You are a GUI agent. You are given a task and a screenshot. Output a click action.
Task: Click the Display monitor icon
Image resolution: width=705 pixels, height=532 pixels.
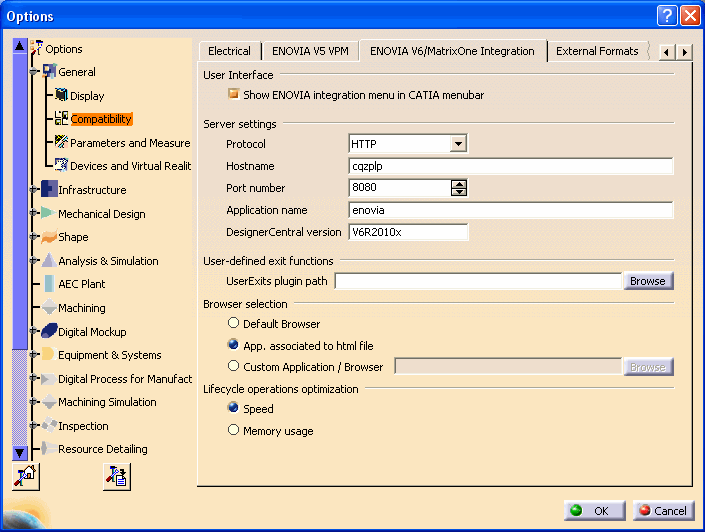(x=62, y=95)
